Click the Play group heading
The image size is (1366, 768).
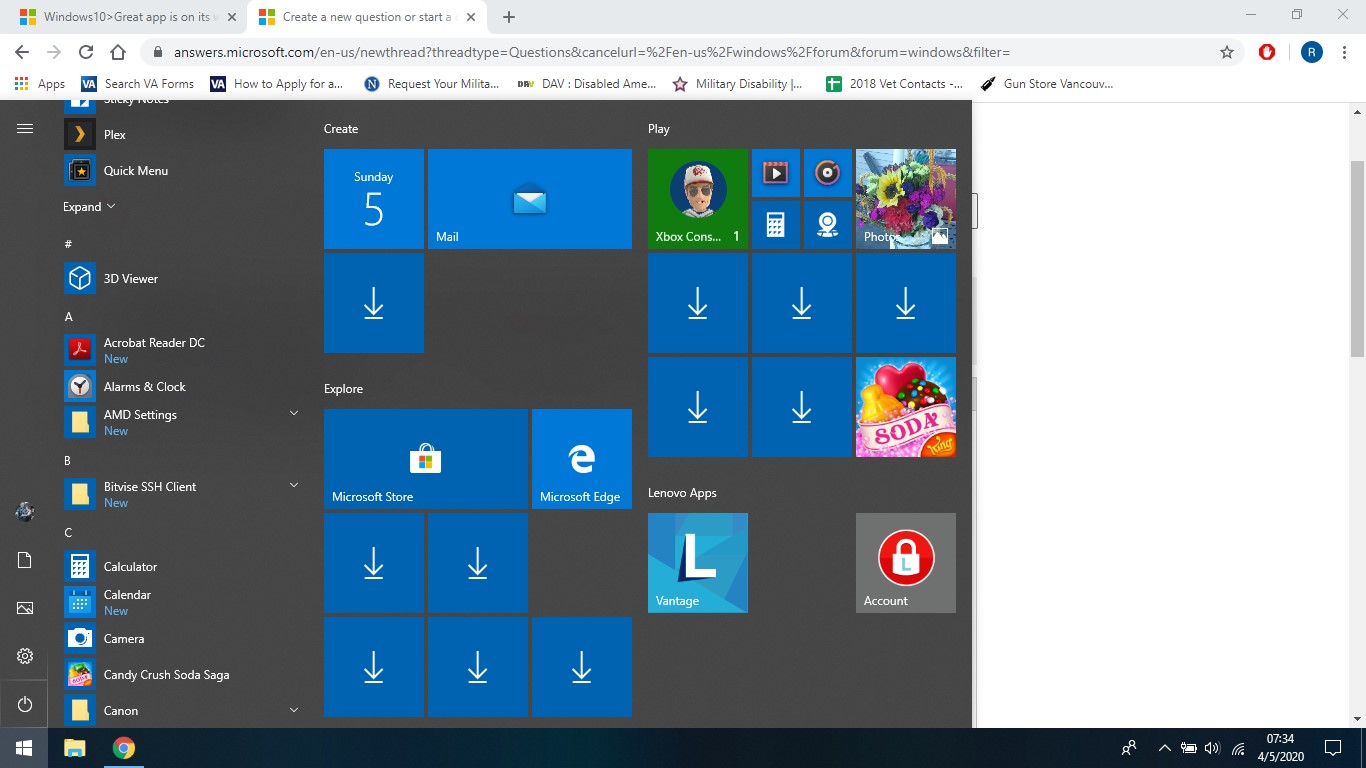659,129
